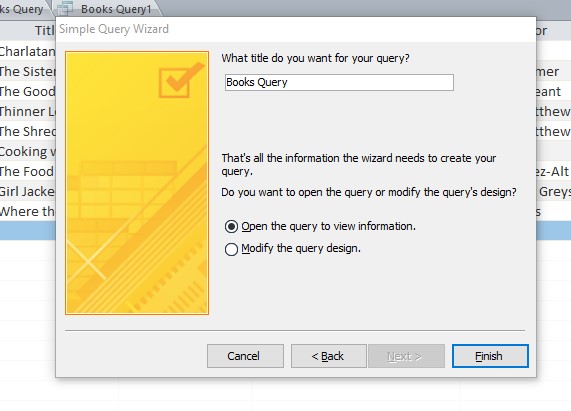Select The Sister row behind the dialog
Image resolution: width=571 pixels, height=411 pixels.
pos(28,71)
